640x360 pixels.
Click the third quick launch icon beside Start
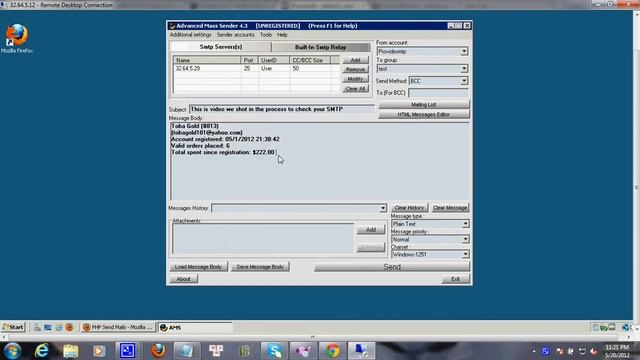[59, 327]
